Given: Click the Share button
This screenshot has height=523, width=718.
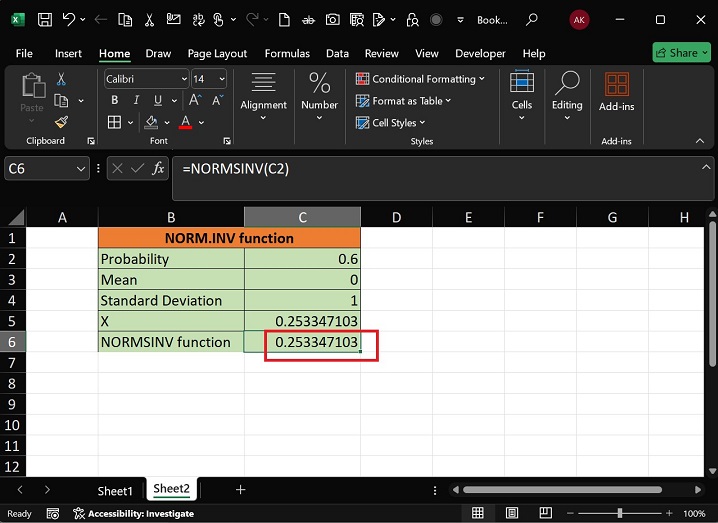Looking at the screenshot, I should [x=681, y=52].
